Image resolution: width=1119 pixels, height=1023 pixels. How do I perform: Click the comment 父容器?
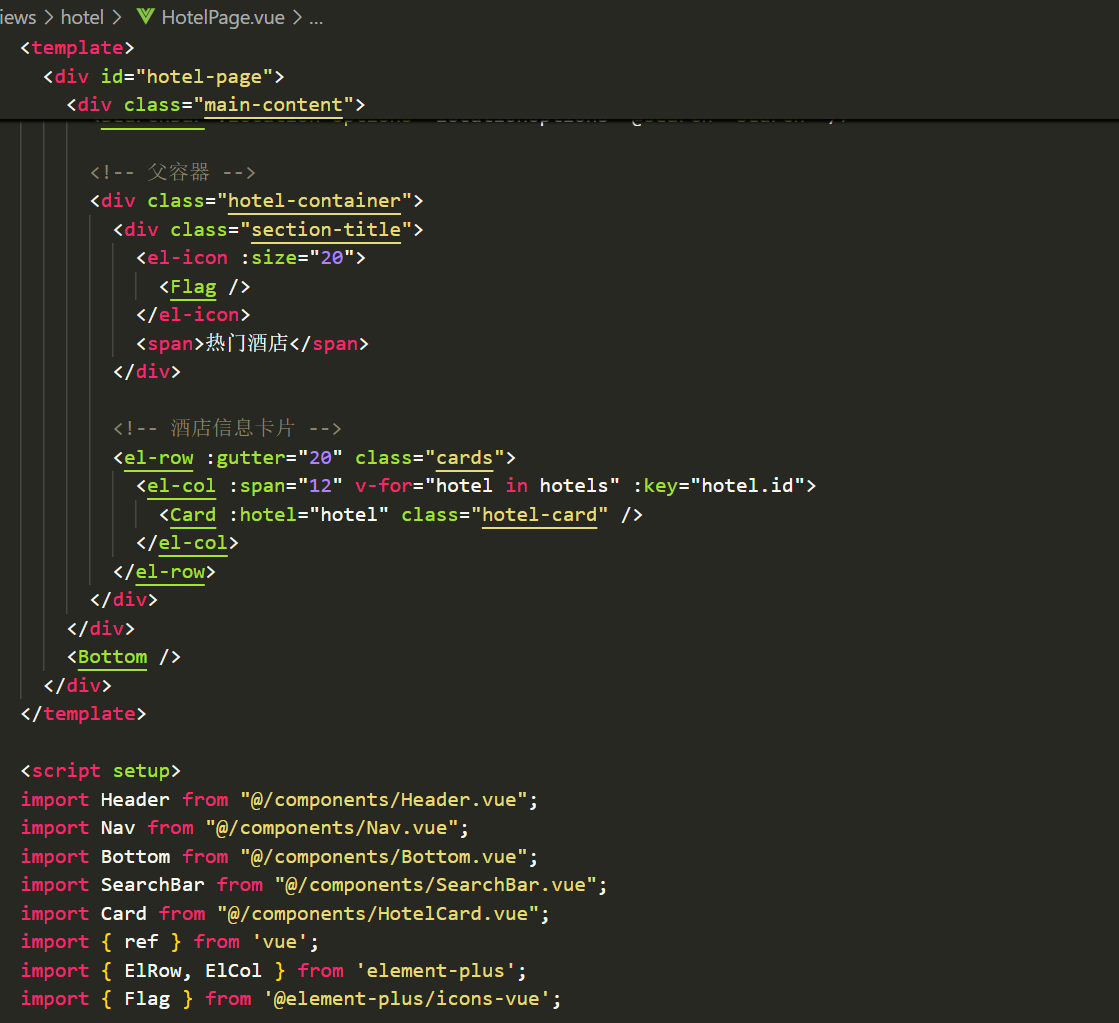click(x=173, y=172)
